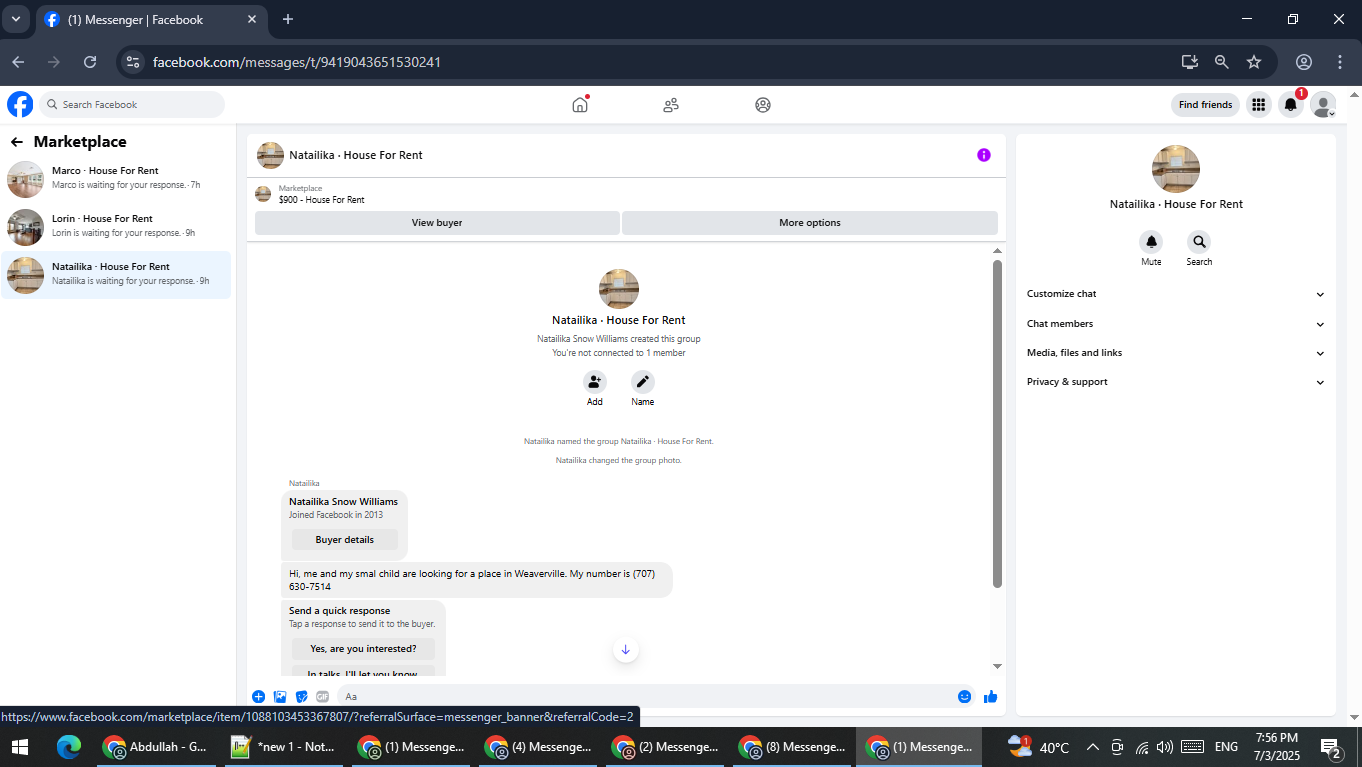Image resolution: width=1362 pixels, height=767 pixels.
Task: Switch to the Messenger | Facebook tab
Action: (x=150, y=19)
